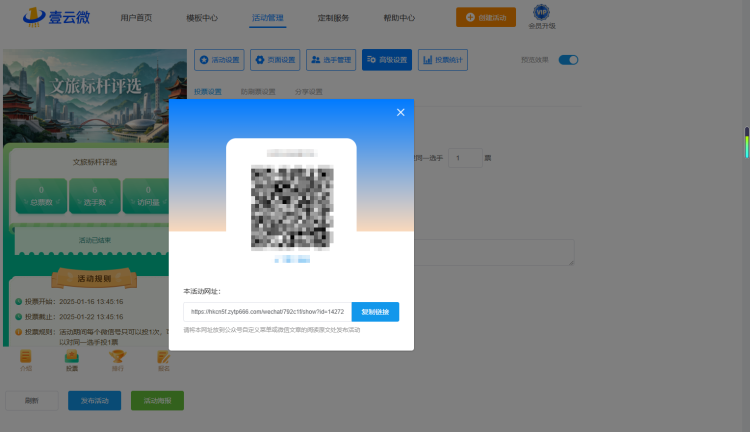Screen dimensions: 750x432
Task: Open the 帮助中心 menu
Action: (x=399, y=18)
